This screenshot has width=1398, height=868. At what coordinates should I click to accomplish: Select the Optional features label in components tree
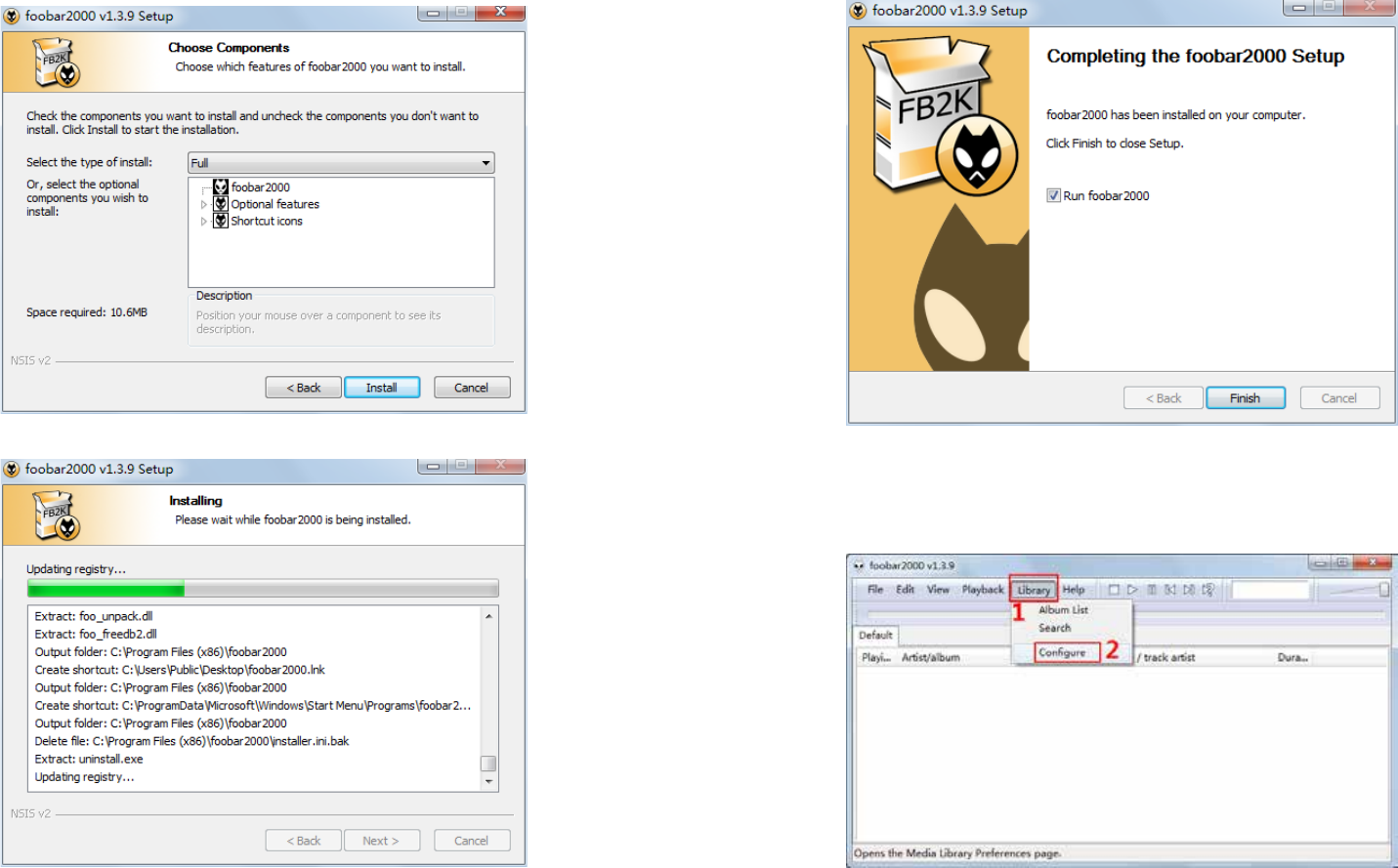point(275,204)
